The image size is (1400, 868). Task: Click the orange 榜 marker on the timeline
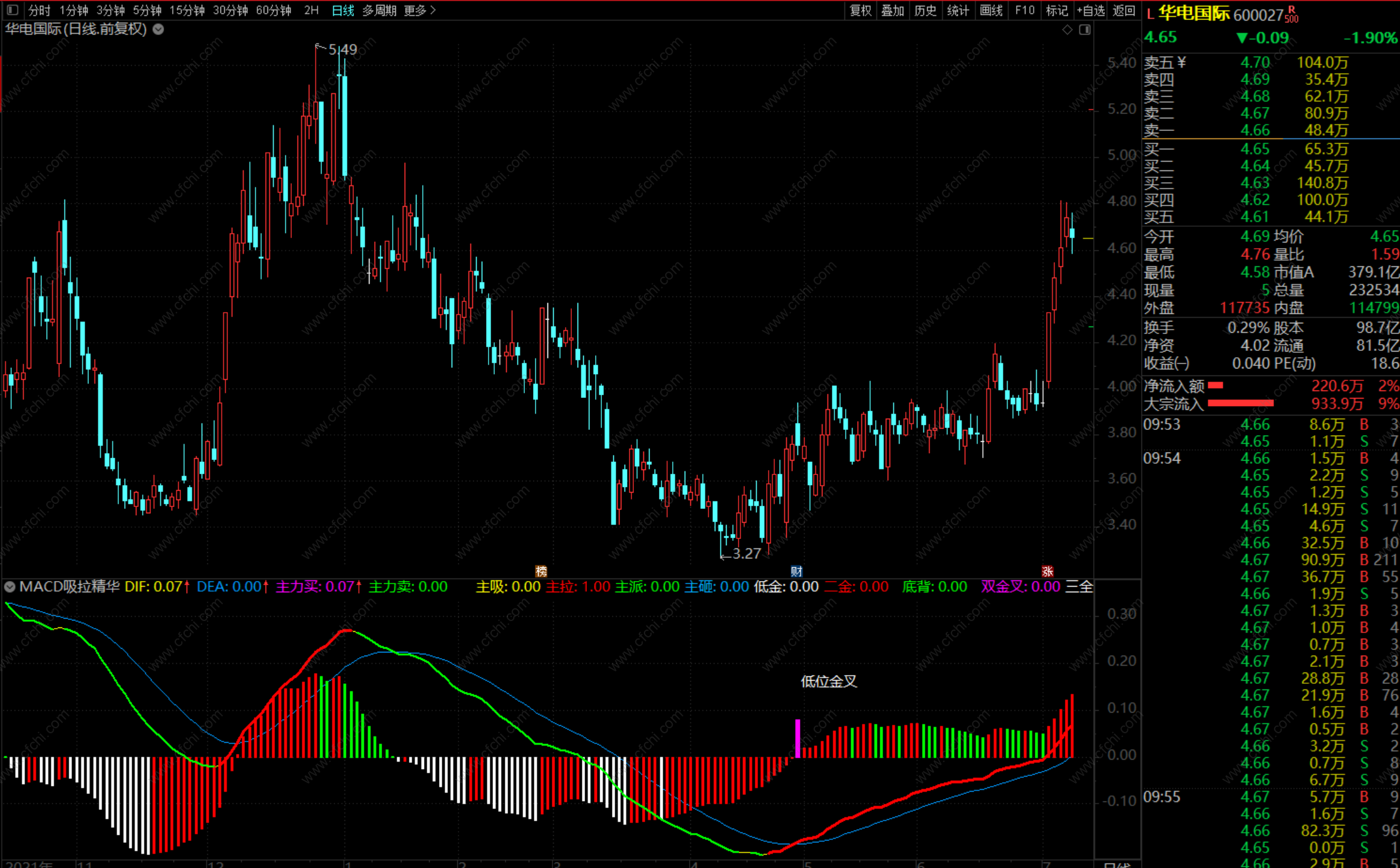(x=541, y=571)
